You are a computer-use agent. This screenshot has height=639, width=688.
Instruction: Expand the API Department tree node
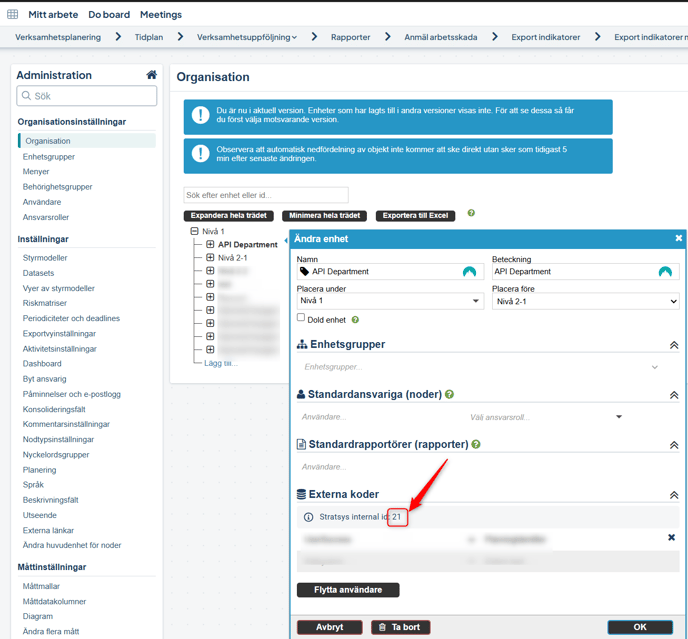click(x=210, y=245)
